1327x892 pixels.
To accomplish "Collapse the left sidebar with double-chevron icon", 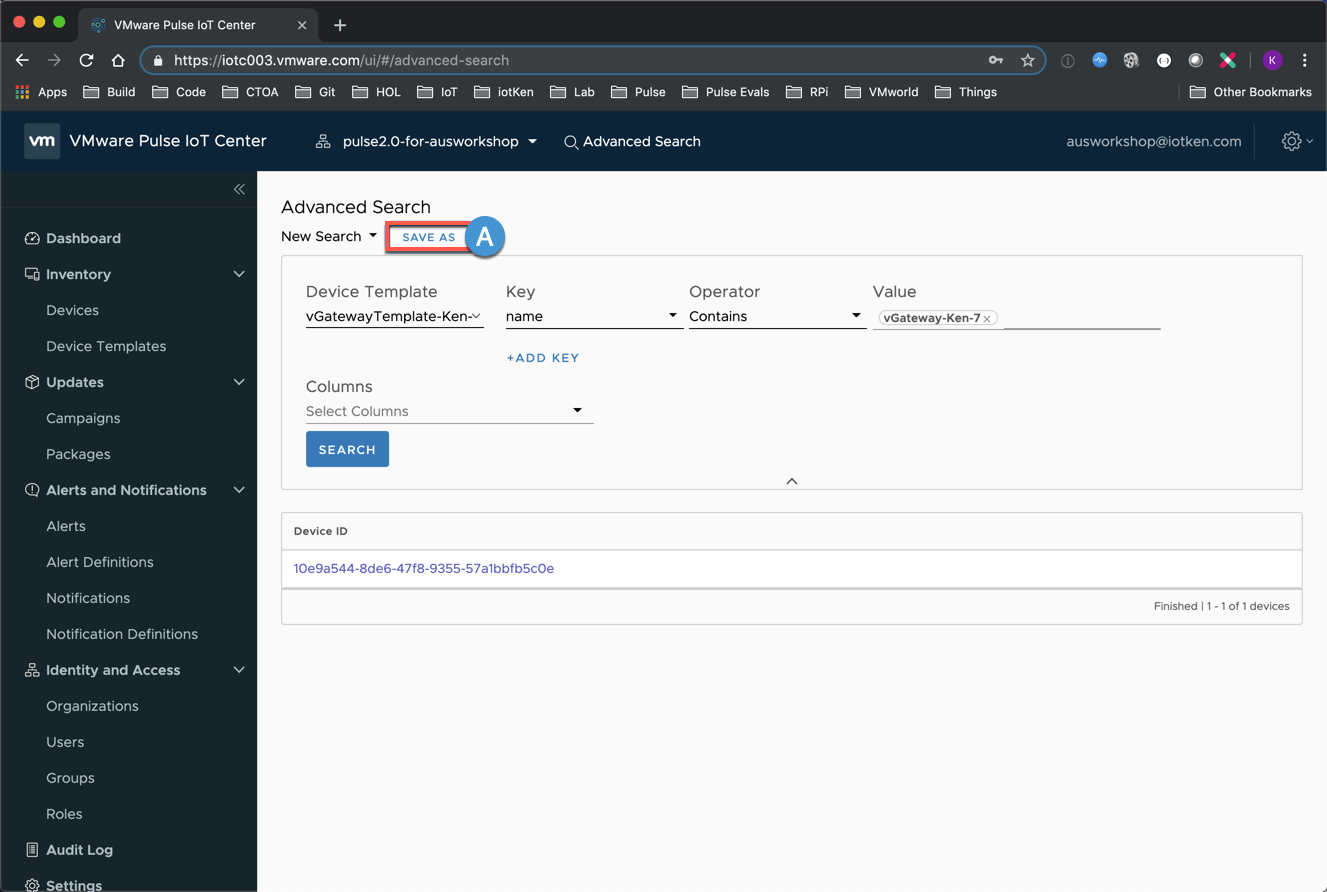I will coord(239,189).
